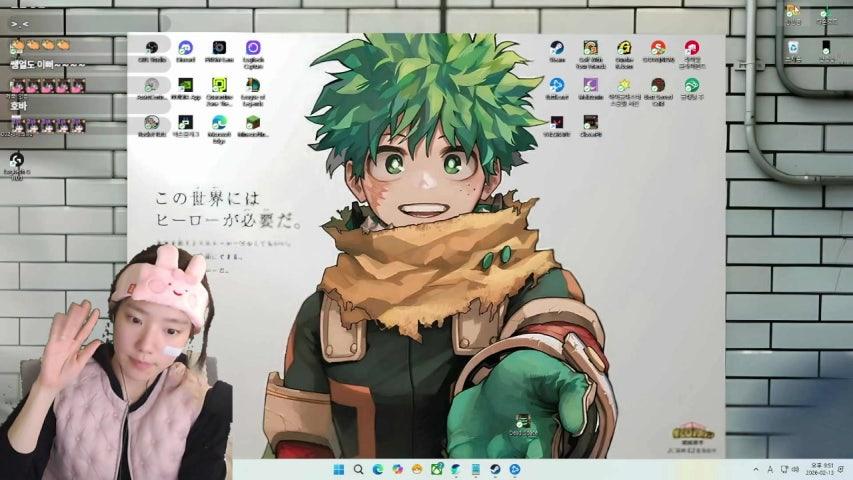Launch Edge from the taskbar
853x480 pixels.
point(378,469)
